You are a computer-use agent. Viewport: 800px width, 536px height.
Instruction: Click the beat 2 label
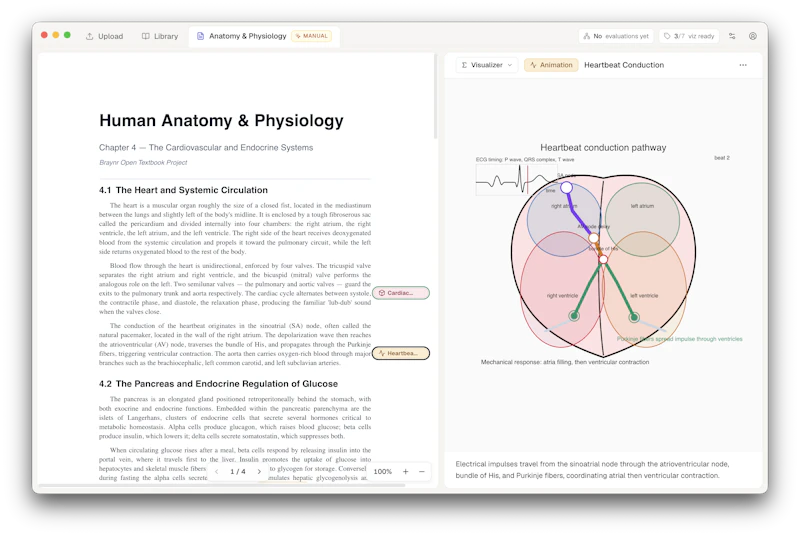pos(722,158)
